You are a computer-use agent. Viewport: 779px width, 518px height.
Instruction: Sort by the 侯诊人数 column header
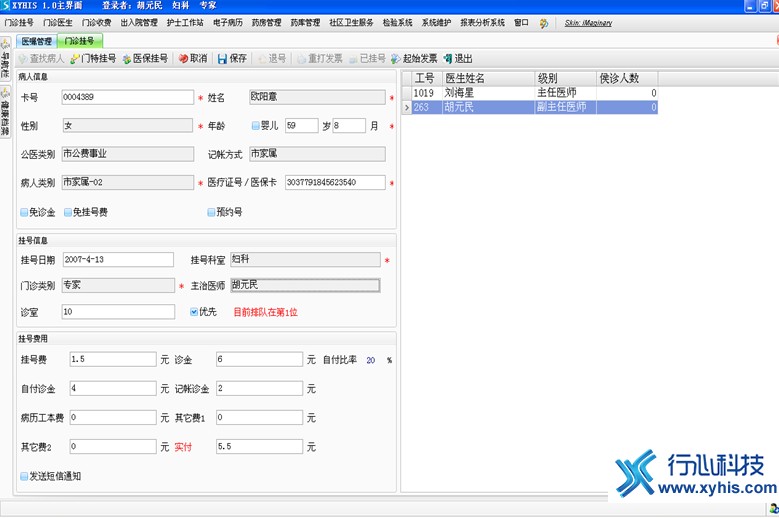[627, 78]
